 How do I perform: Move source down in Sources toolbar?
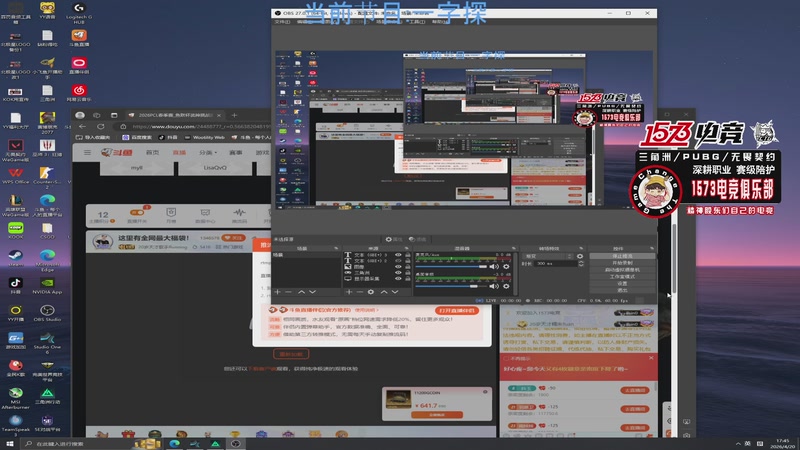[x=395, y=292]
